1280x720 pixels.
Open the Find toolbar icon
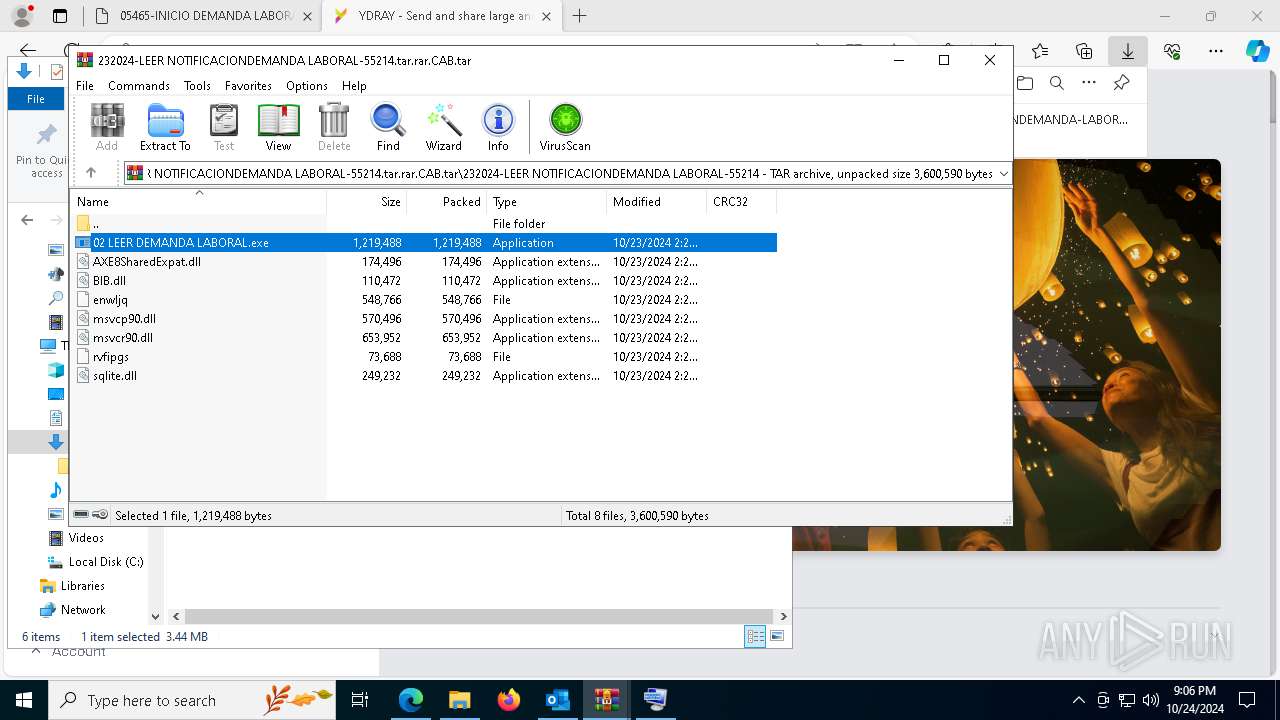388,127
